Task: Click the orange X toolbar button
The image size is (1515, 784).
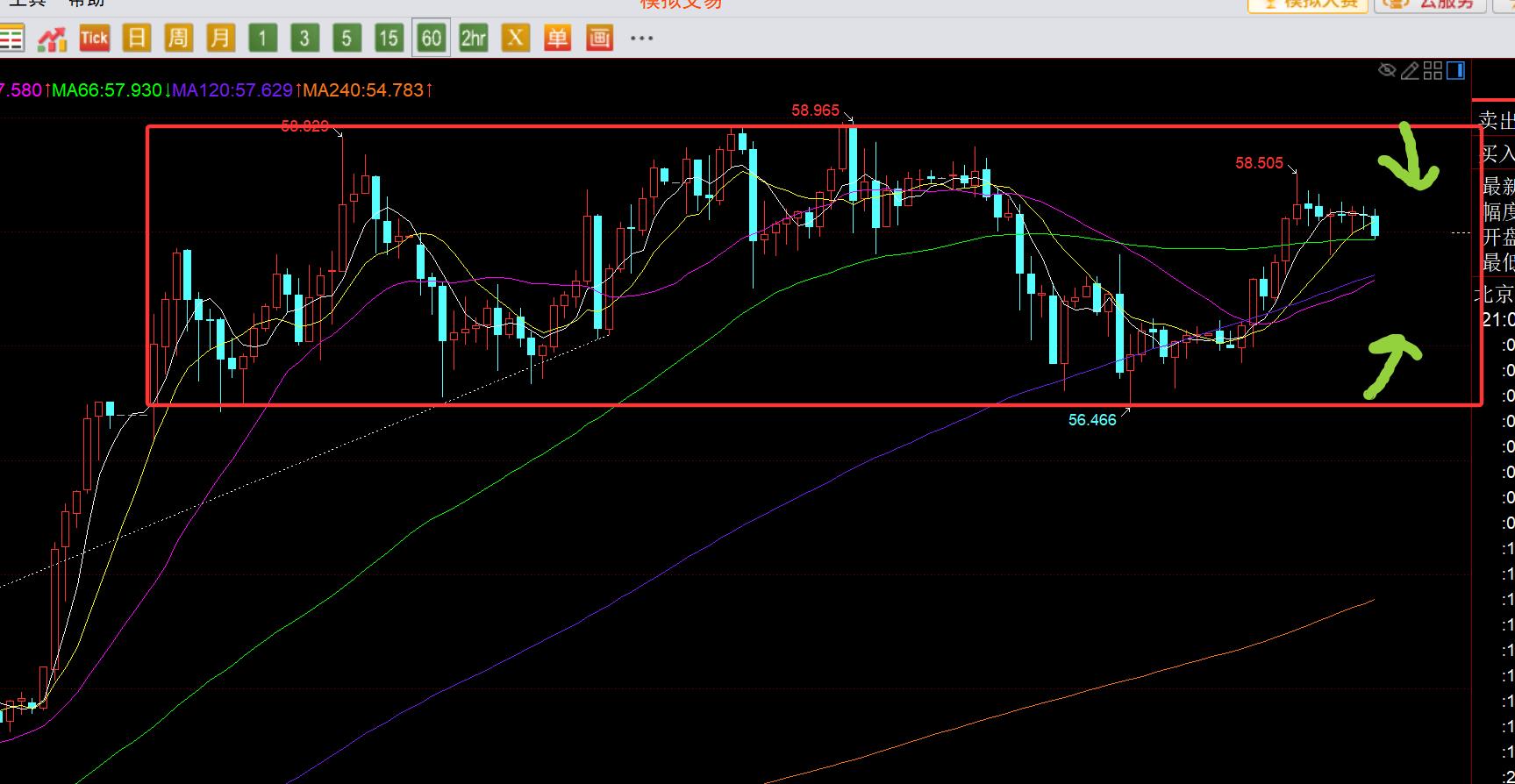Action: (x=515, y=38)
